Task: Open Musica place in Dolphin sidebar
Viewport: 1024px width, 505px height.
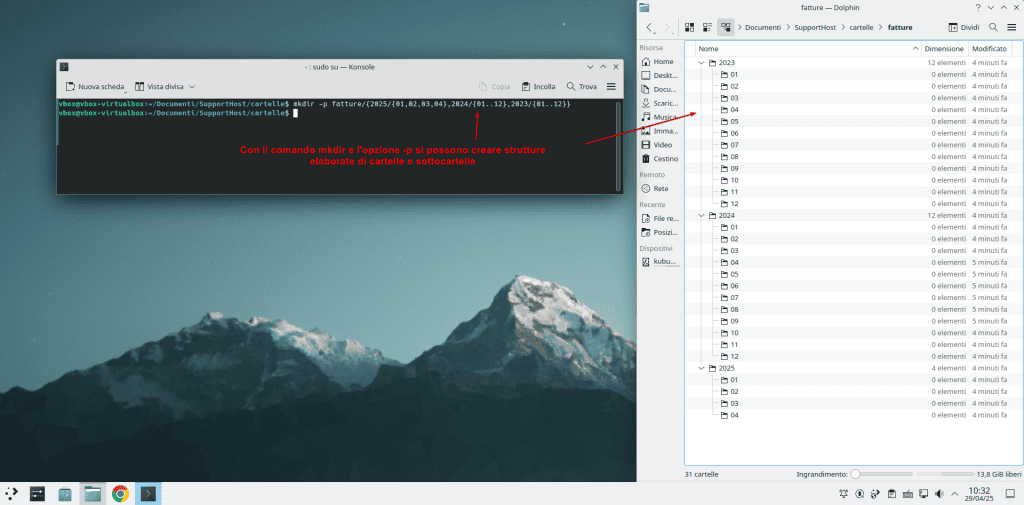Action: 659,117
